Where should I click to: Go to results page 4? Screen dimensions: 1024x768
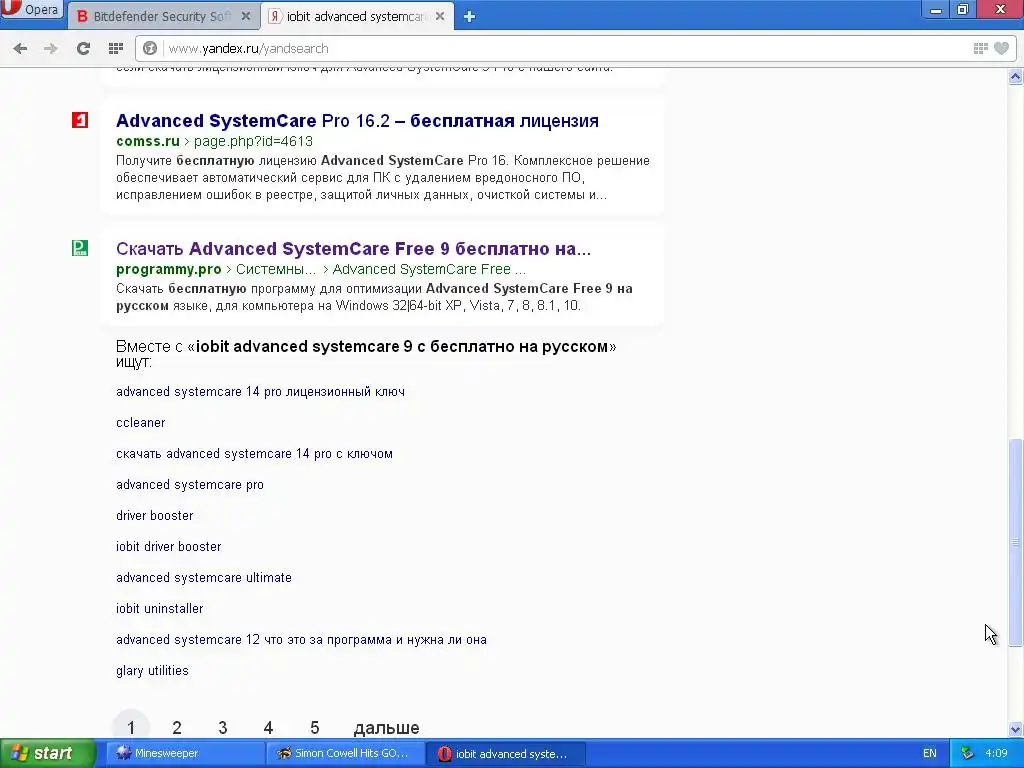coord(268,728)
